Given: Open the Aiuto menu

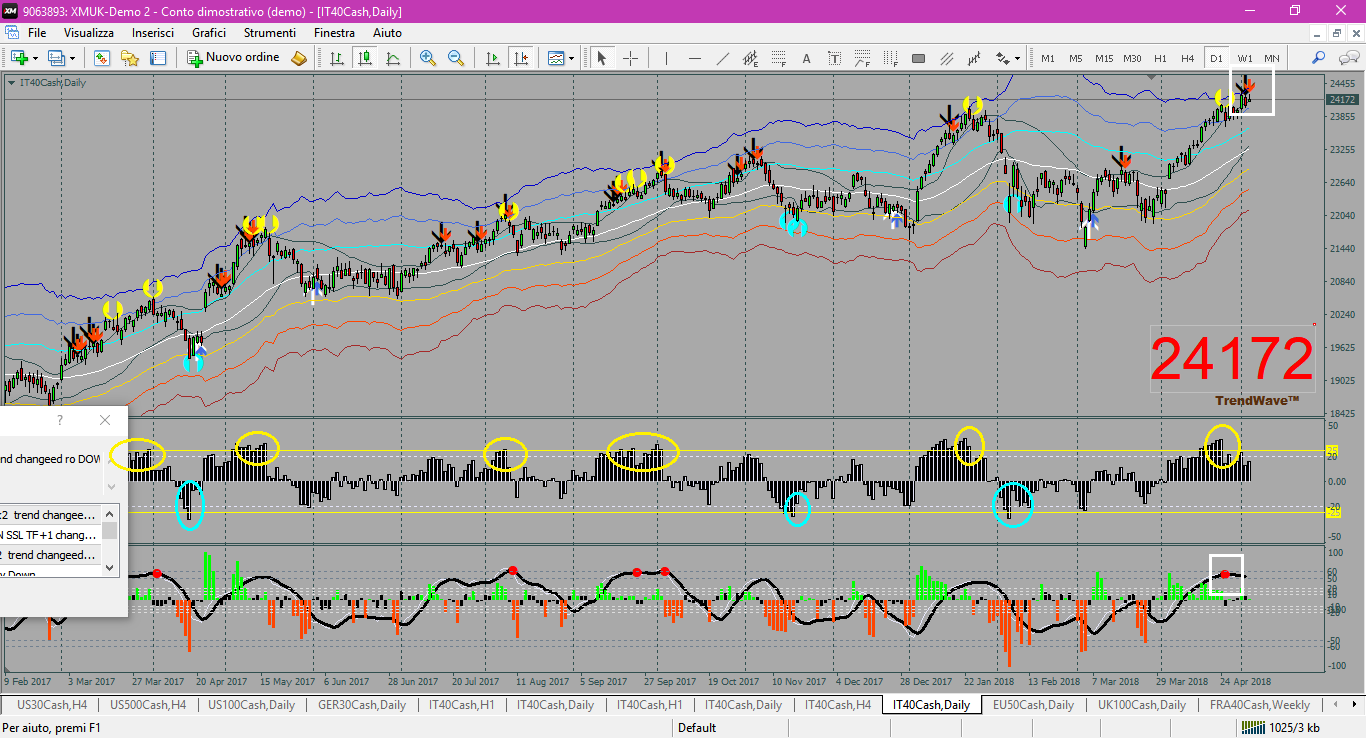Looking at the screenshot, I should point(387,33).
